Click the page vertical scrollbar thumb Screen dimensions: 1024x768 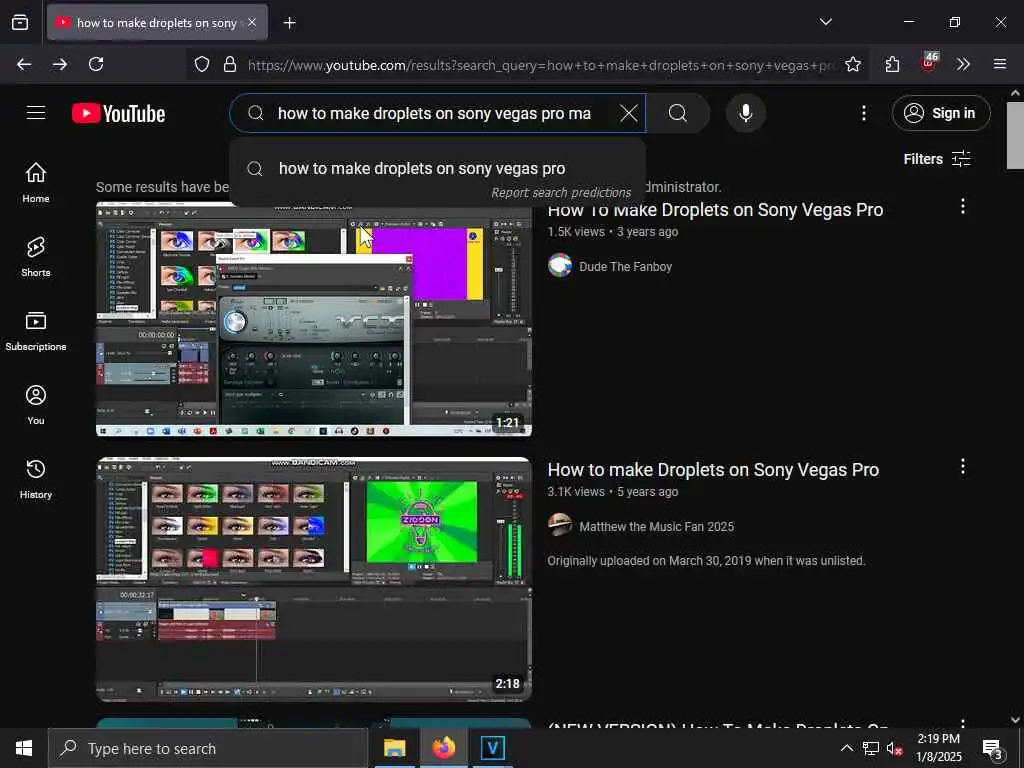point(1015,135)
